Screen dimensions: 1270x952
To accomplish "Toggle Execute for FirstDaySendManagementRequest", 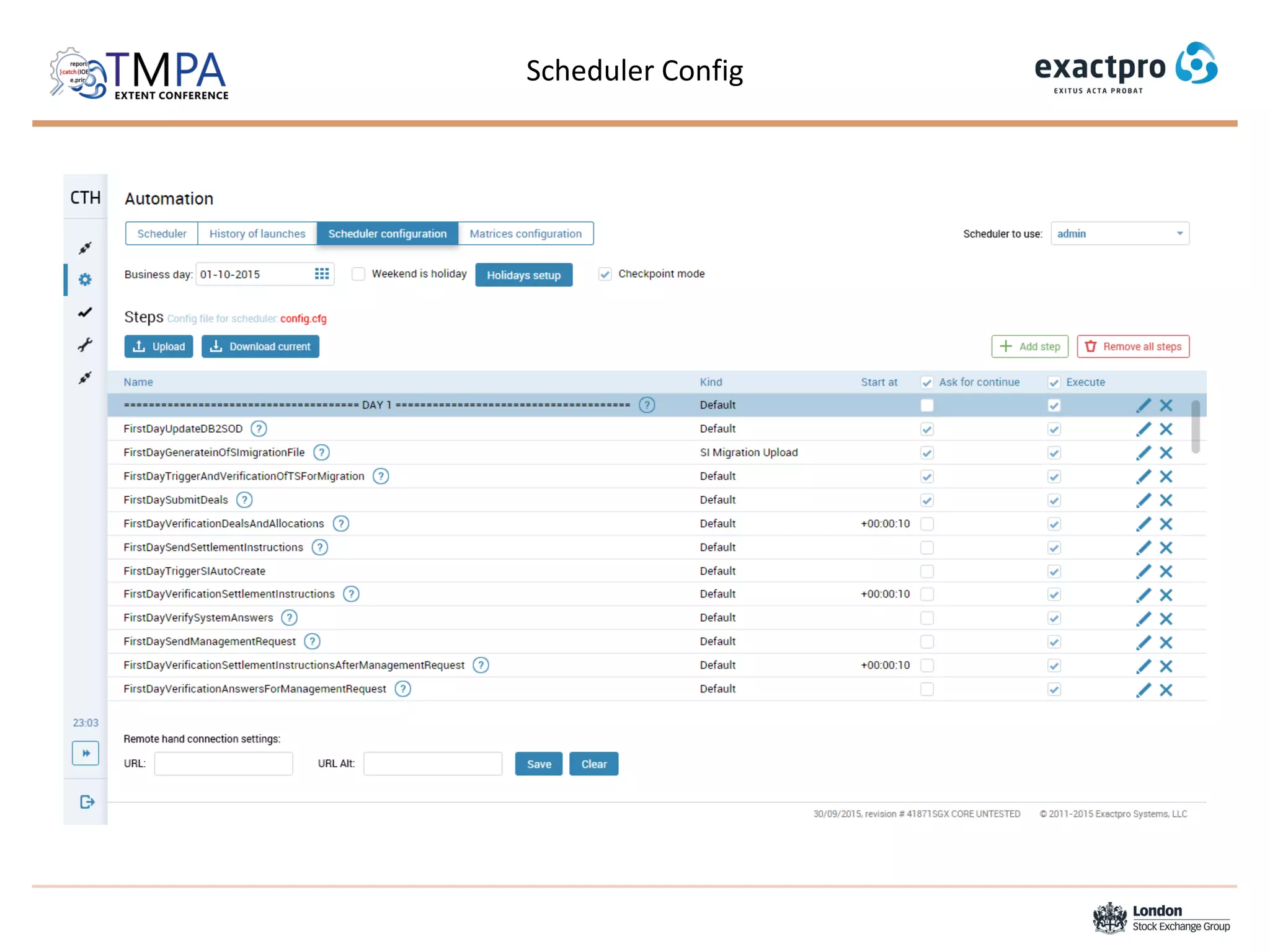I will (1054, 642).
